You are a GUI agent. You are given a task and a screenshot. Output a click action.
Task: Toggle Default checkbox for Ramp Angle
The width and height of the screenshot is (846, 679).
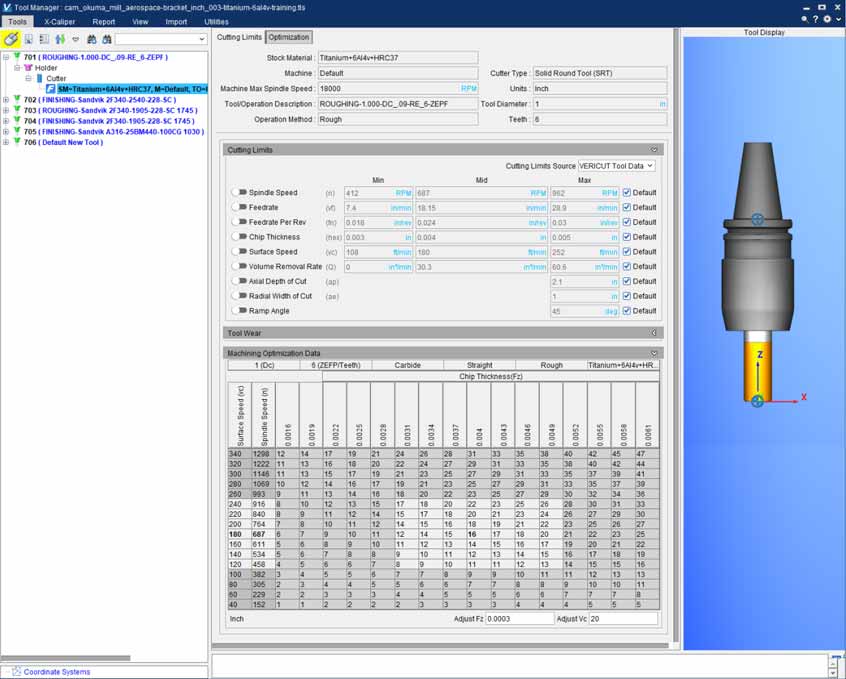(x=627, y=311)
